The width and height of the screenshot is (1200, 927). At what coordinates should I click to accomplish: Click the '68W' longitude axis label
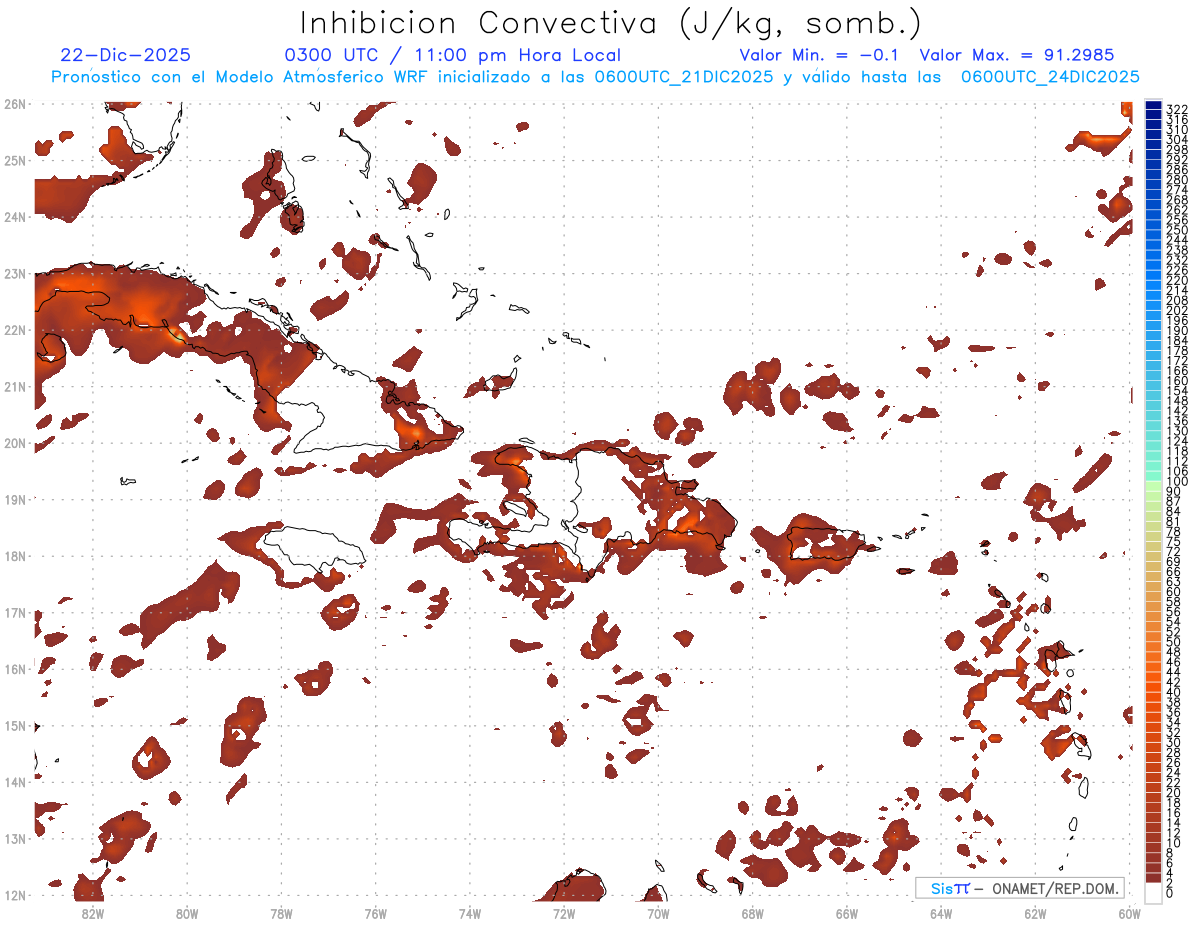tap(752, 913)
